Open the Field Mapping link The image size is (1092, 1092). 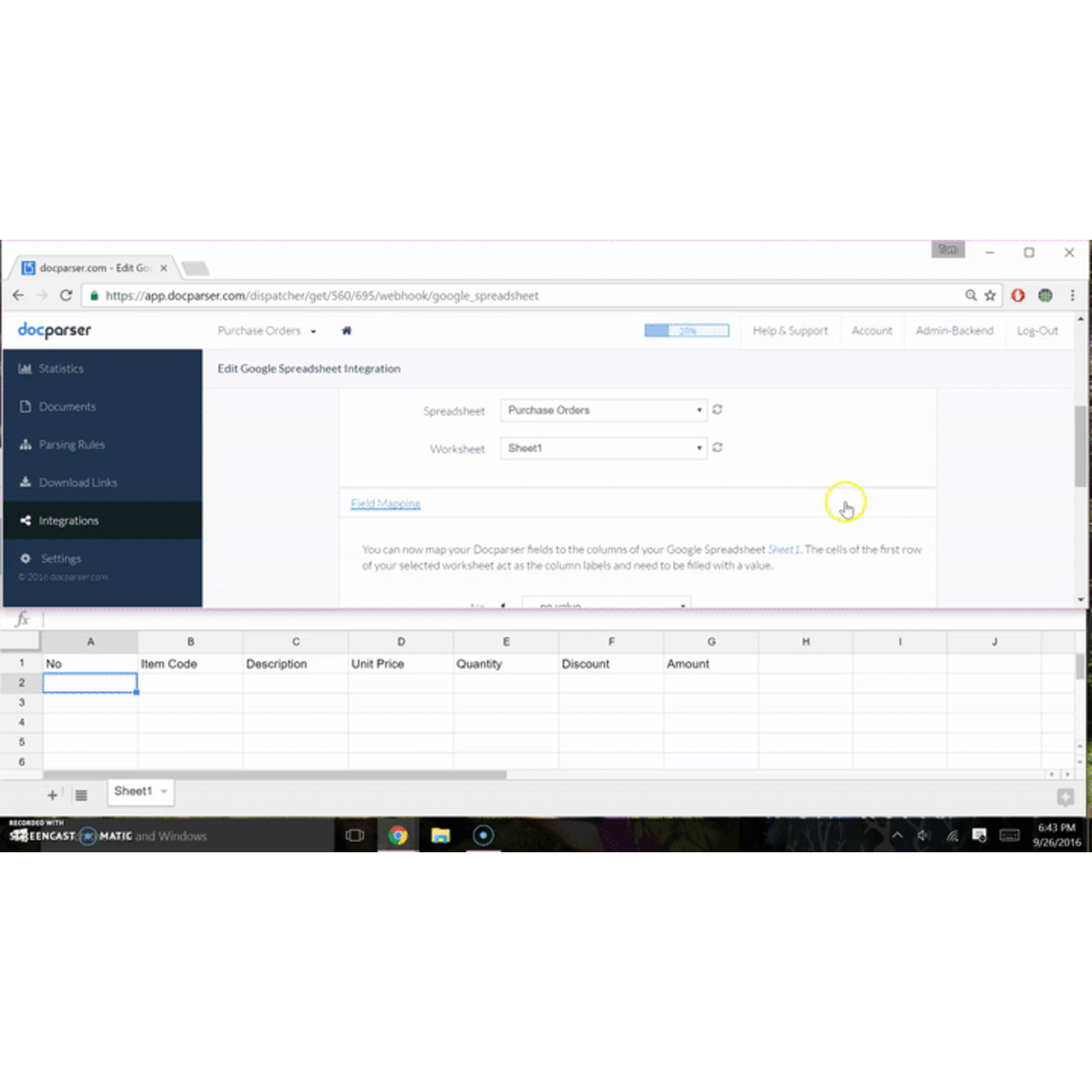(x=385, y=503)
